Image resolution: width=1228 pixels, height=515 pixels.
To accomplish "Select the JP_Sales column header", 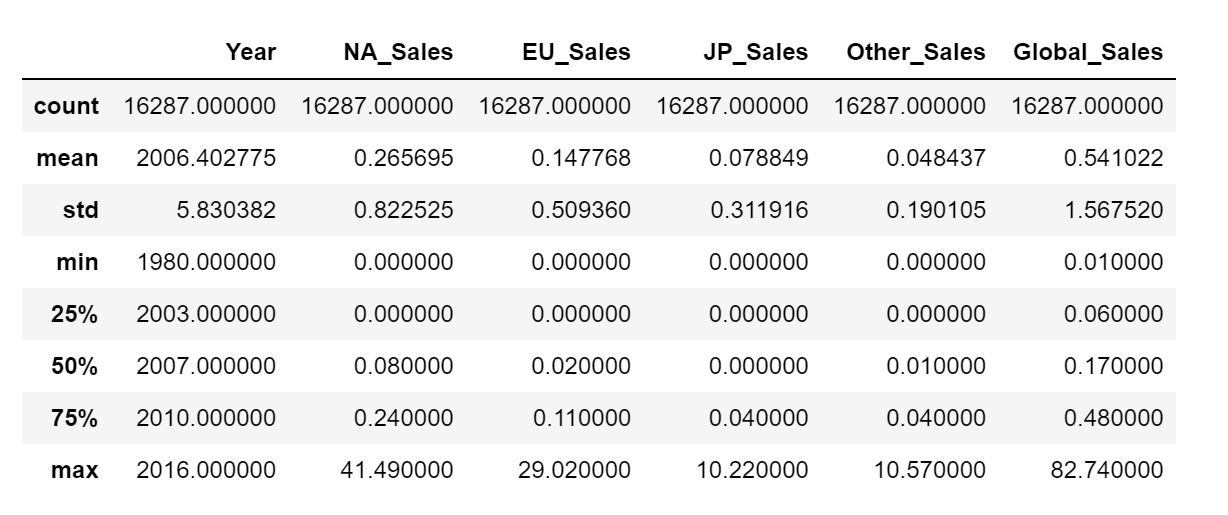I will 755,52.
